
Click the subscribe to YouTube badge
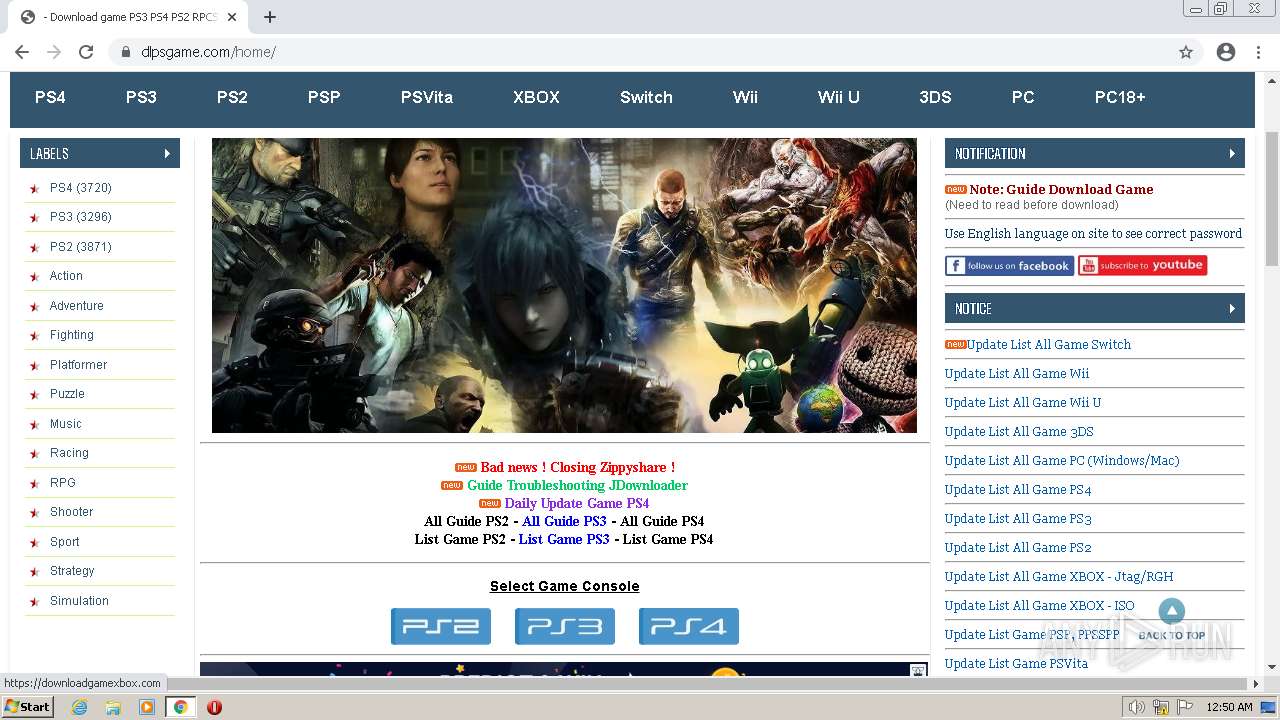pyautogui.click(x=1142, y=265)
